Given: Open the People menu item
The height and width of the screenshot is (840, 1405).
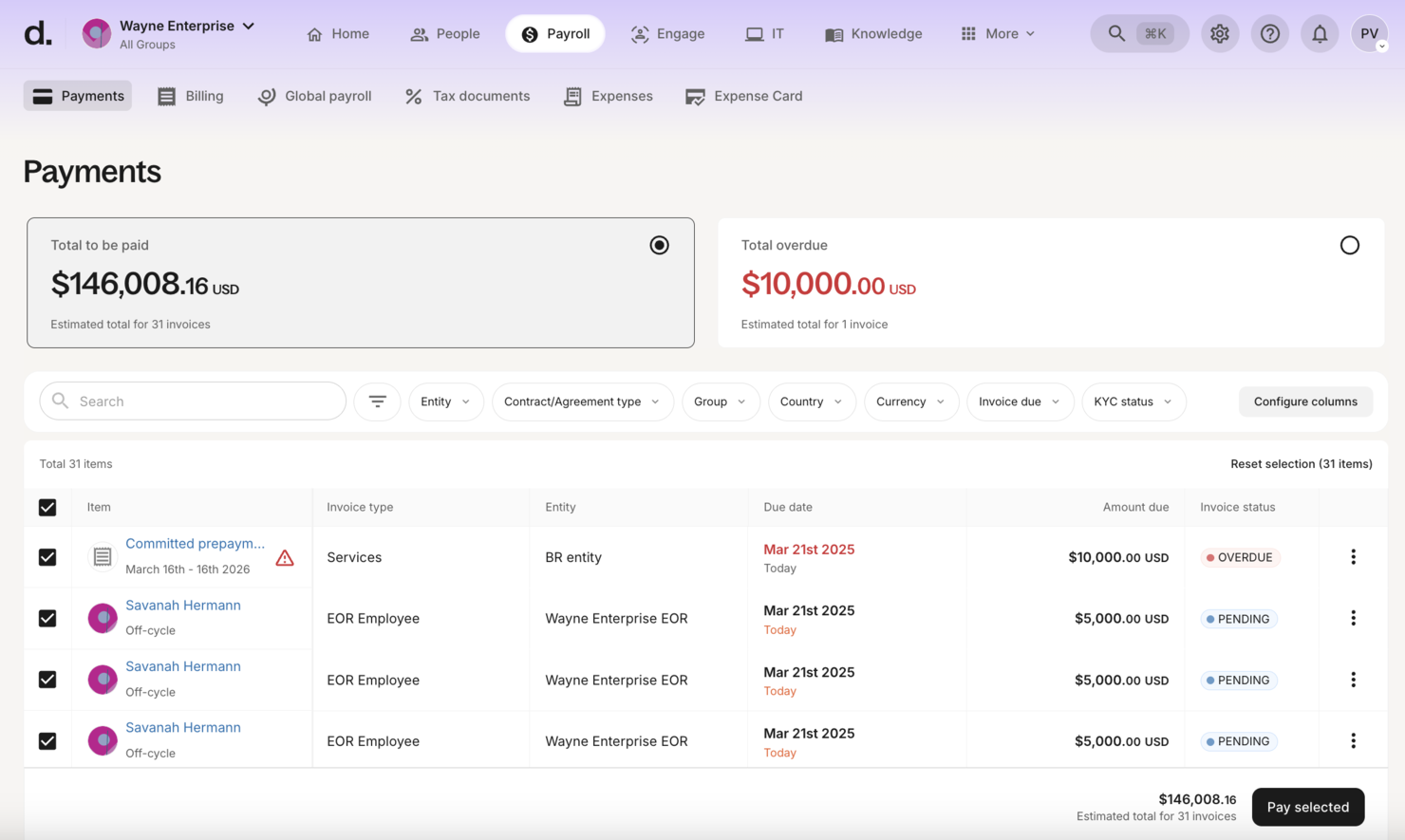Looking at the screenshot, I should [444, 34].
